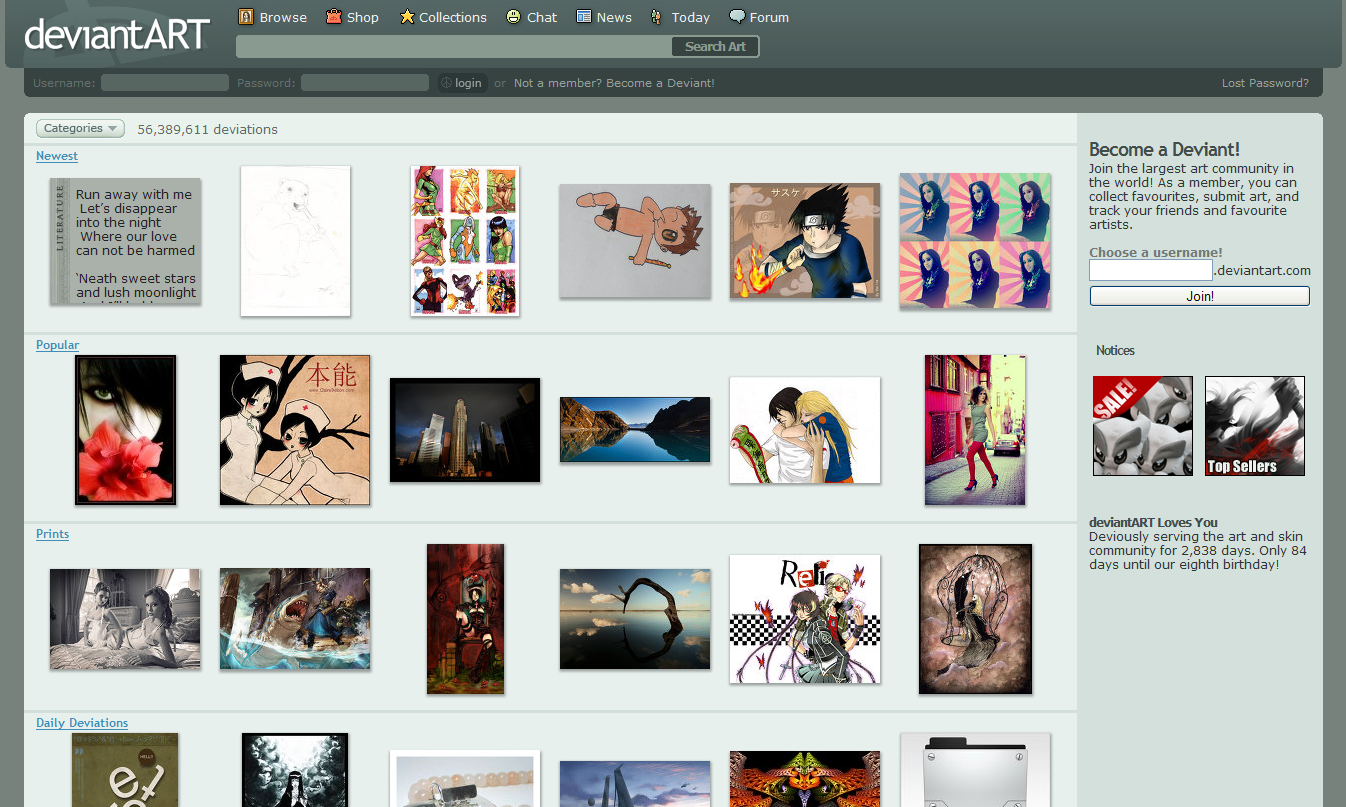This screenshot has width=1346, height=807.
Task: Click the Choose a username text box
Action: pyautogui.click(x=1150, y=270)
